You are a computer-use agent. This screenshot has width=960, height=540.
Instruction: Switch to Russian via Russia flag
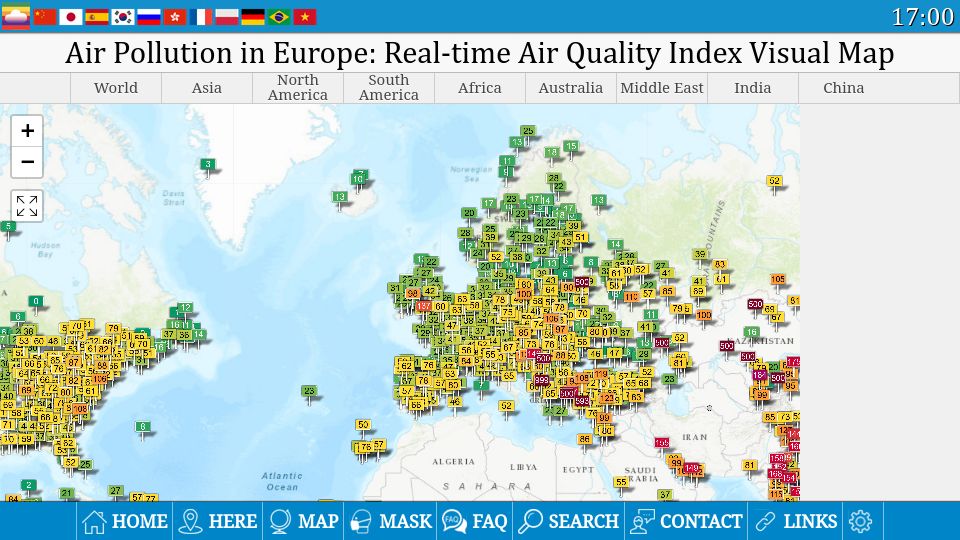pos(149,17)
